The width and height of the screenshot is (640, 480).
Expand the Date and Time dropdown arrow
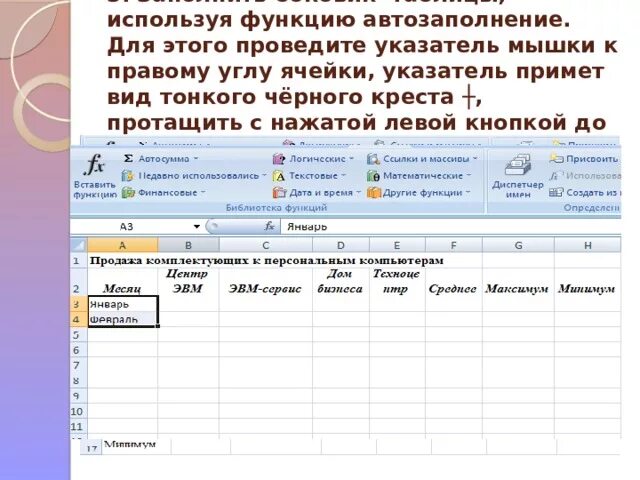[x=358, y=192]
